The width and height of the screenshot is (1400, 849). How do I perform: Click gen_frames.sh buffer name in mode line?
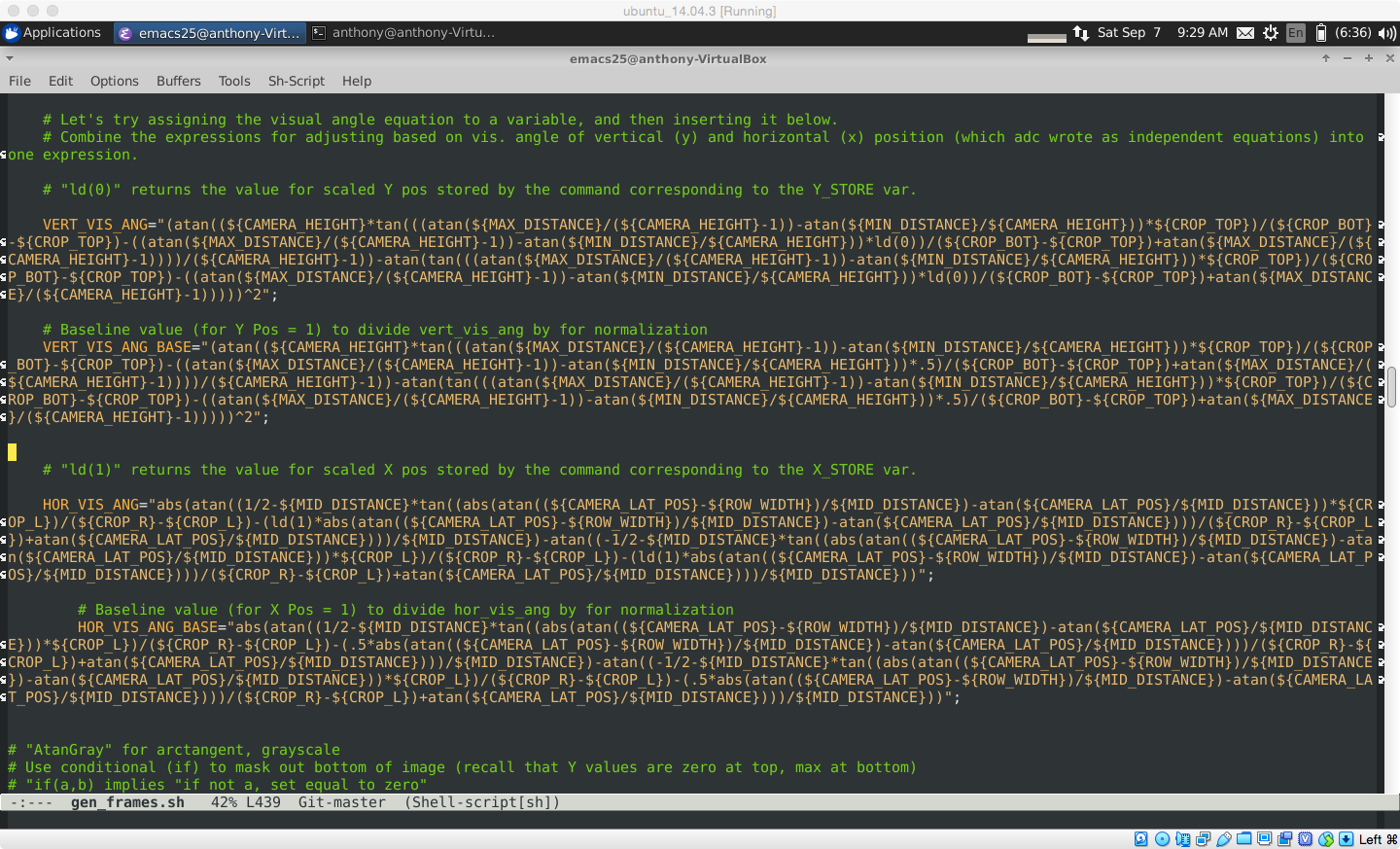pos(127,802)
